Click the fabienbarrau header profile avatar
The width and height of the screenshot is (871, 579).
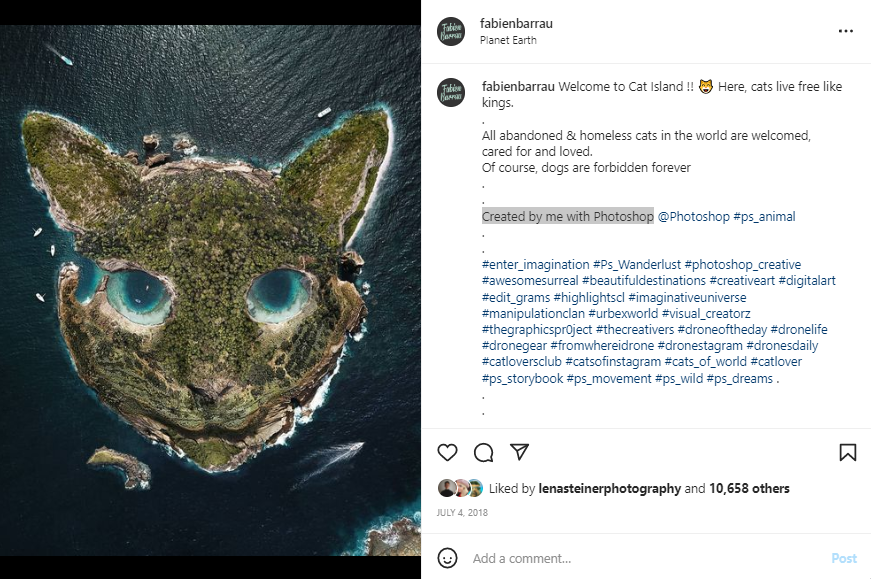(x=451, y=32)
